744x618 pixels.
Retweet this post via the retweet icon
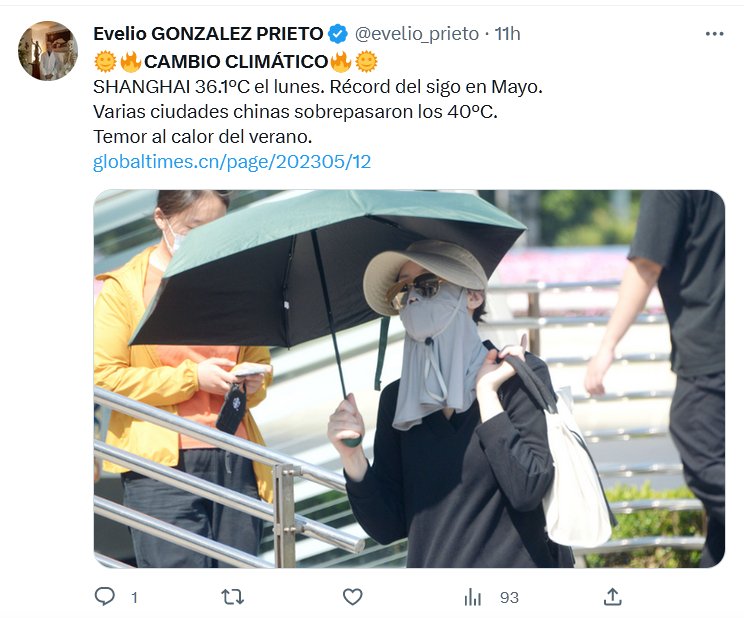(232, 597)
